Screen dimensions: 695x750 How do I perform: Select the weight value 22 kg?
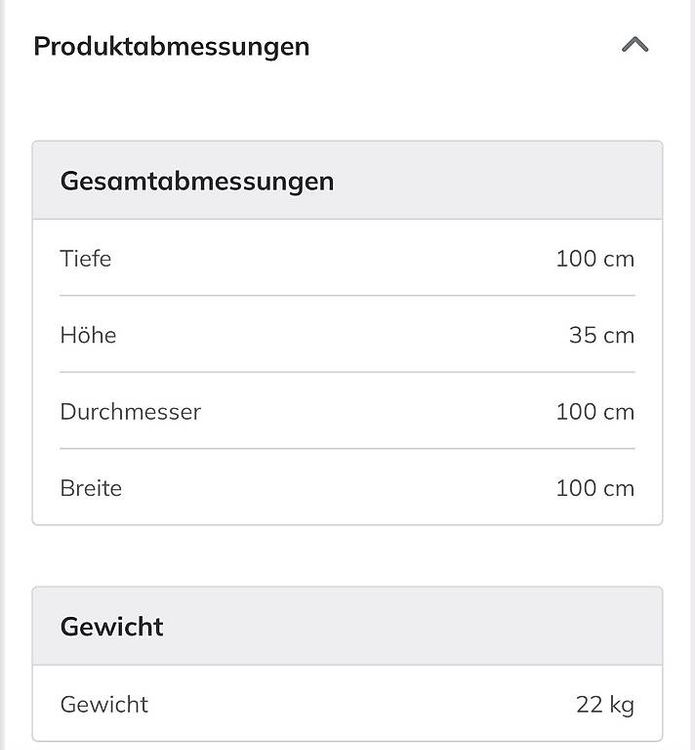tap(605, 705)
